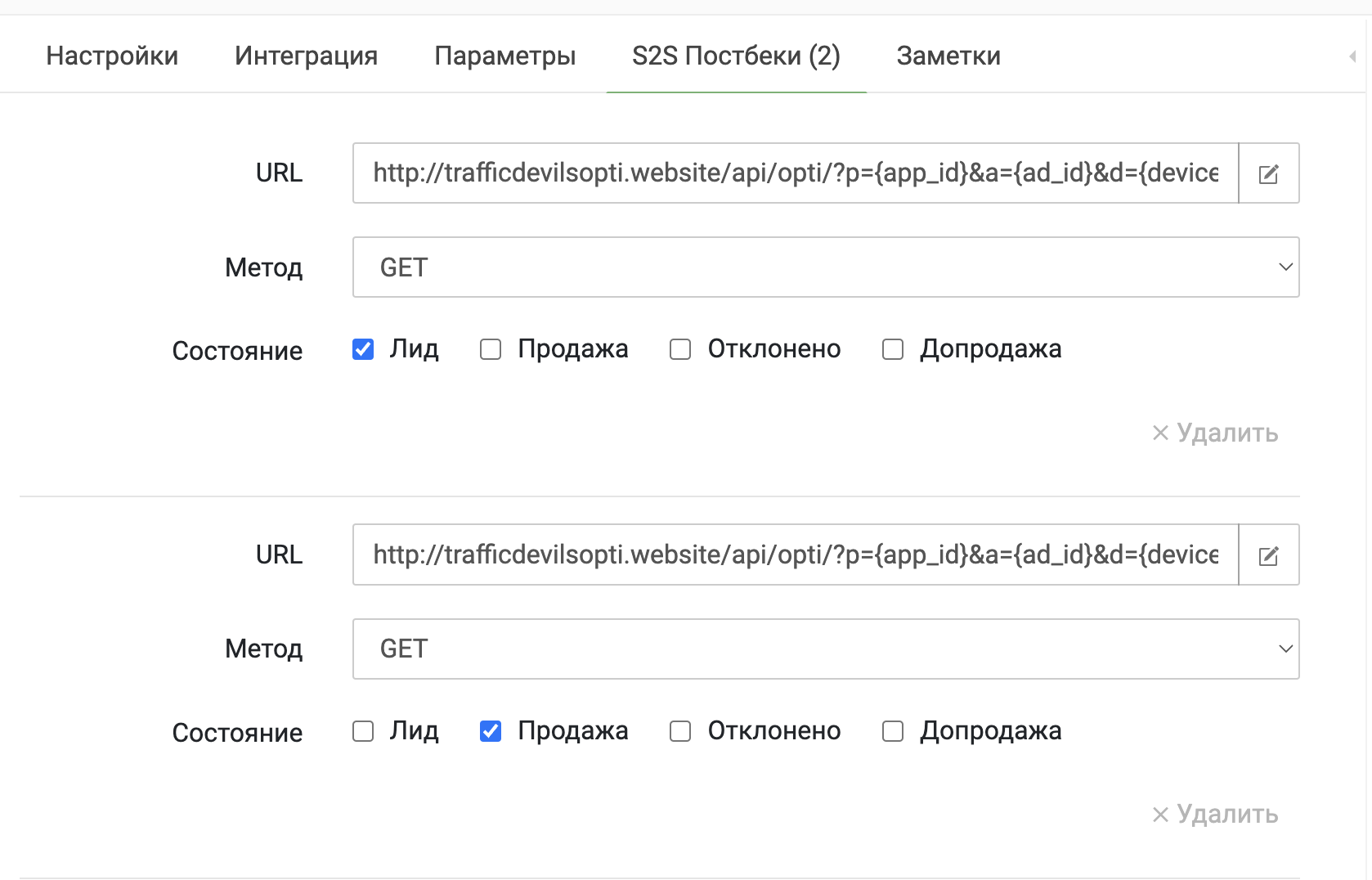
Task: Tick Допродажа in the second postback
Action: tap(893, 731)
